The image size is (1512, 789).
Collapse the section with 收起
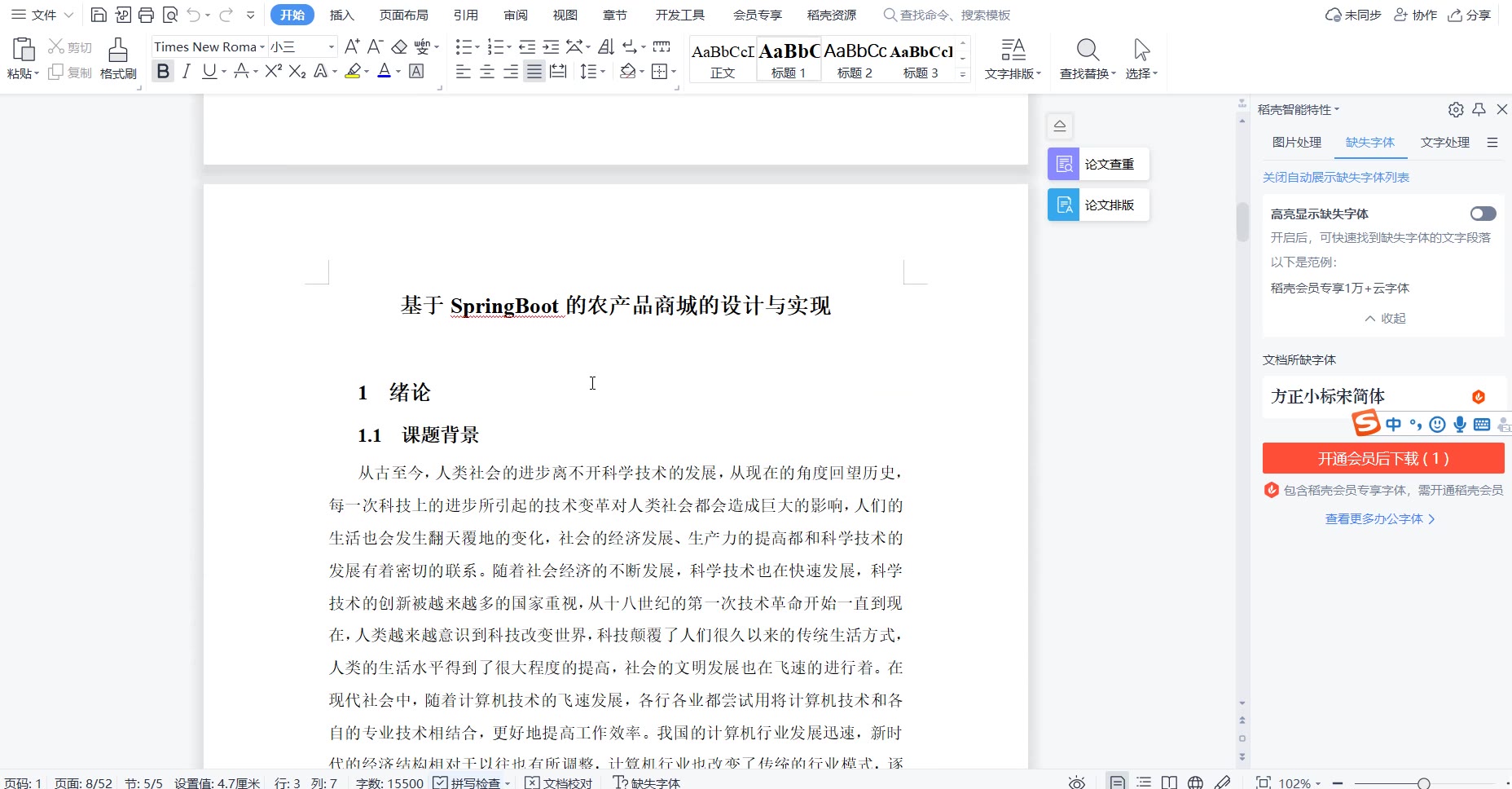tap(1385, 318)
